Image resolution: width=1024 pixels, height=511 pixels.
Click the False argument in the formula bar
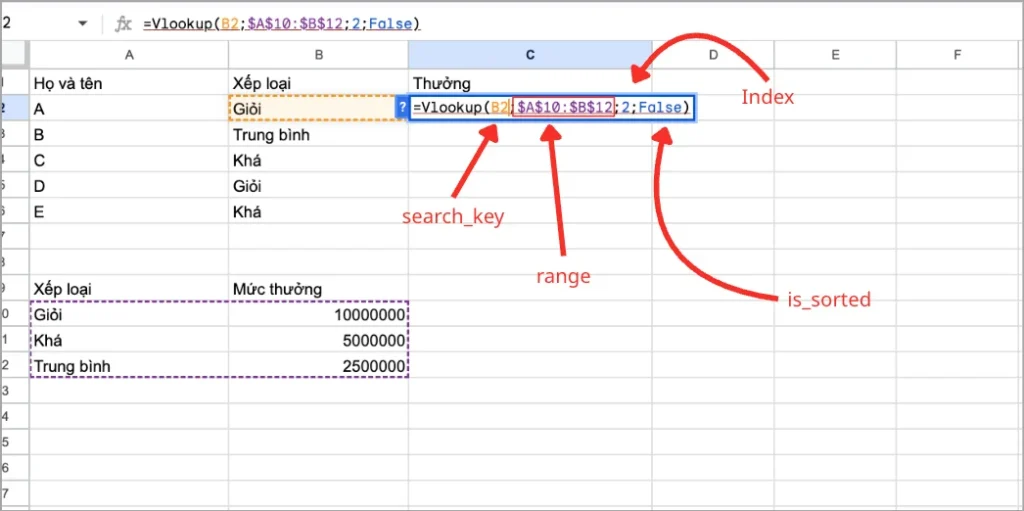(x=391, y=24)
